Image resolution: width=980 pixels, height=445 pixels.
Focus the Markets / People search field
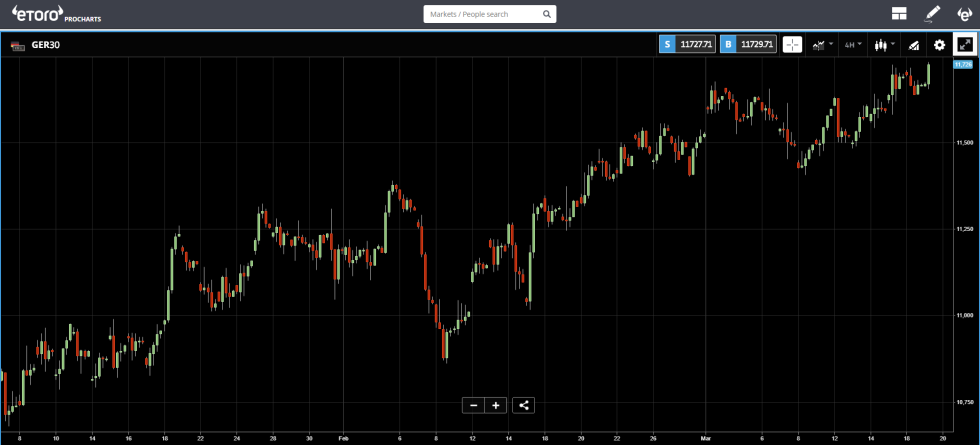click(482, 15)
